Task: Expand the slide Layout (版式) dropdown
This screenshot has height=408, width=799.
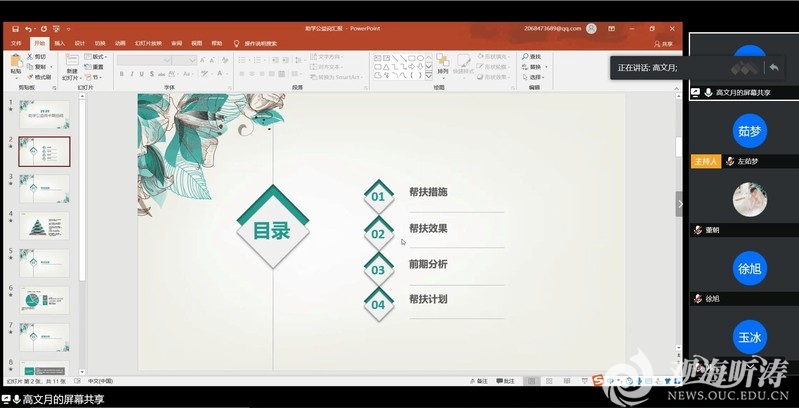Action: [97, 57]
